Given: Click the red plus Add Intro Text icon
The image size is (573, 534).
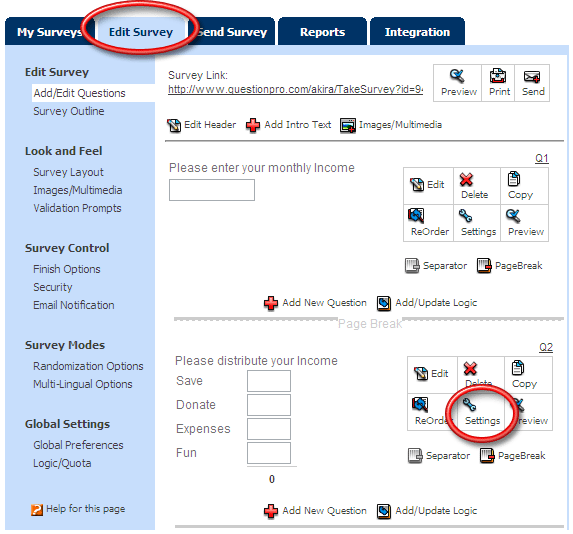Looking at the screenshot, I should (x=253, y=125).
